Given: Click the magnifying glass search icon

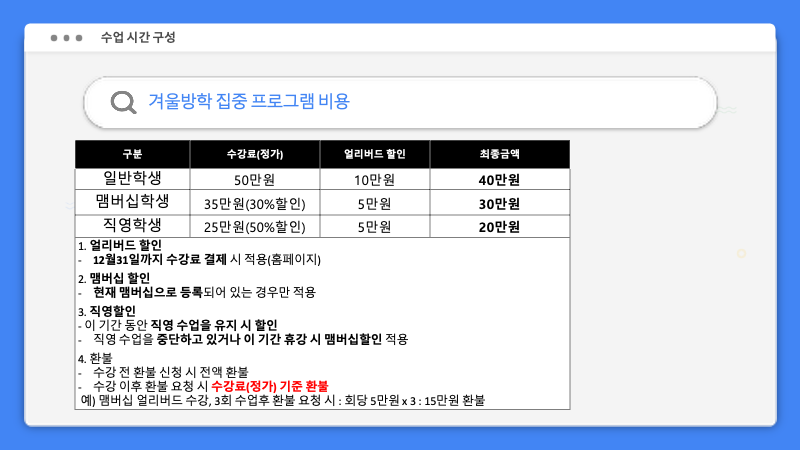Looking at the screenshot, I should click(x=124, y=103).
